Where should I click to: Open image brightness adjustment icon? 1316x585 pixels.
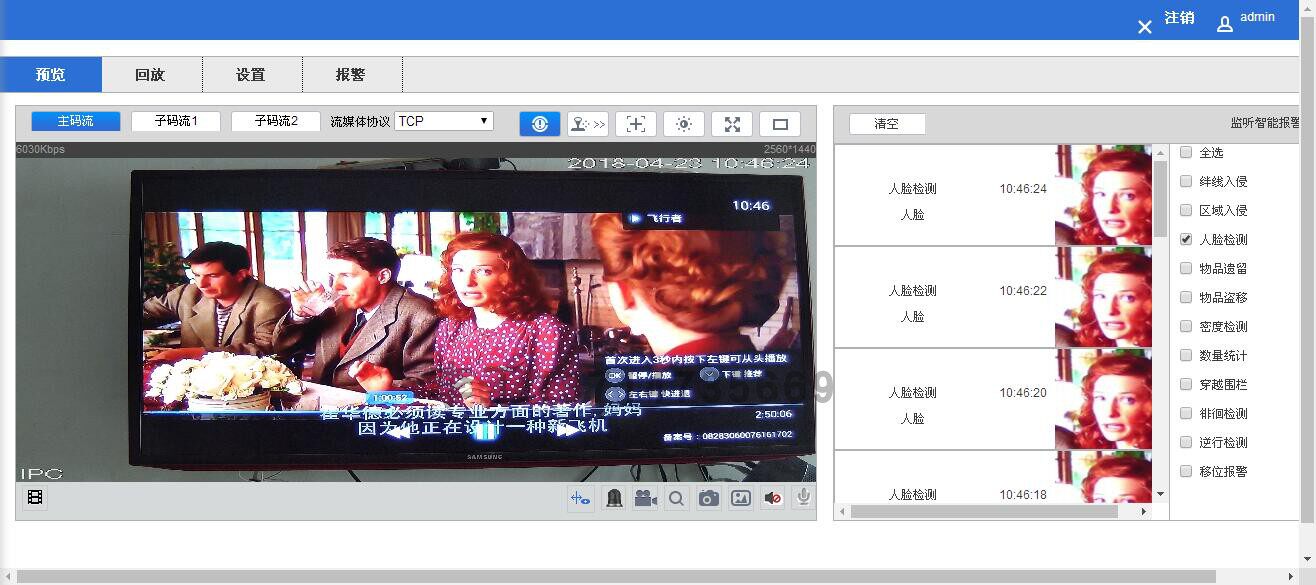coord(684,124)
